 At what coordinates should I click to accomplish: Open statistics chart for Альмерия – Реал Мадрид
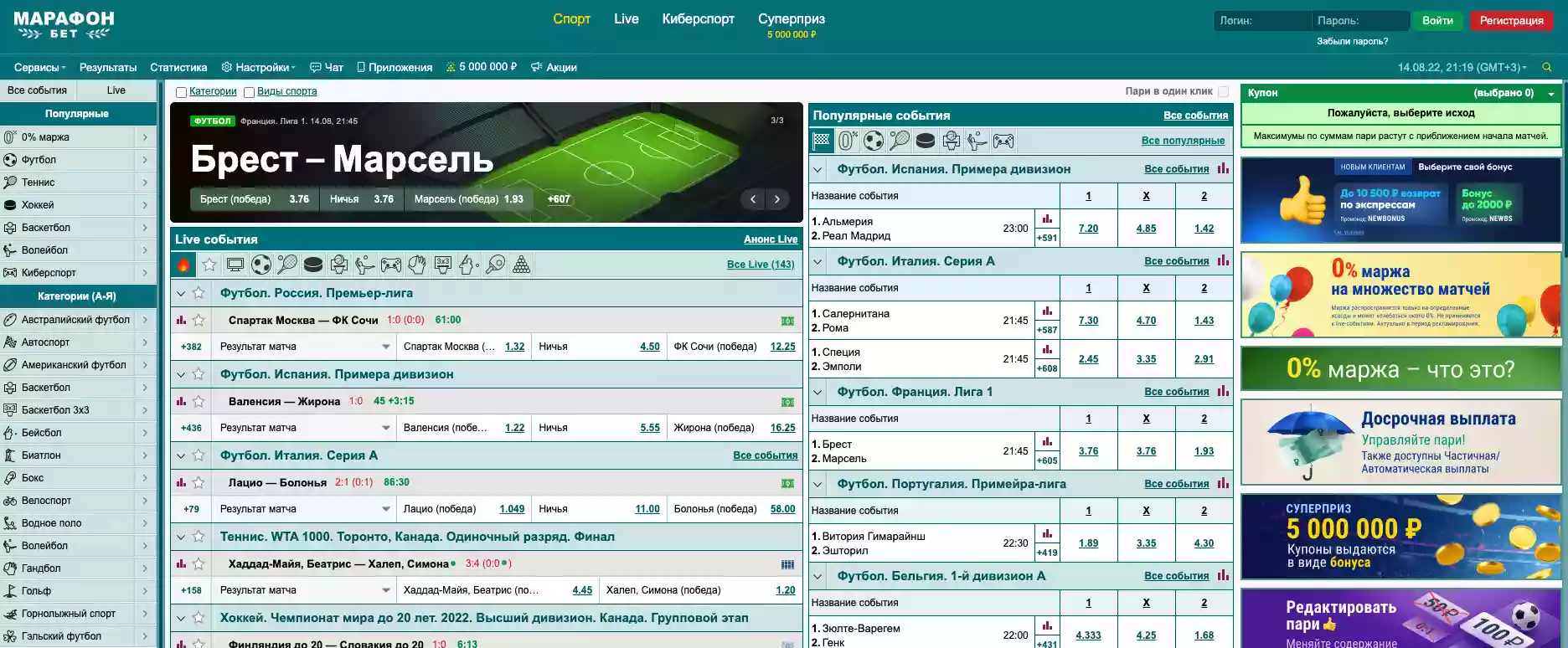(x=1047, y=219)
